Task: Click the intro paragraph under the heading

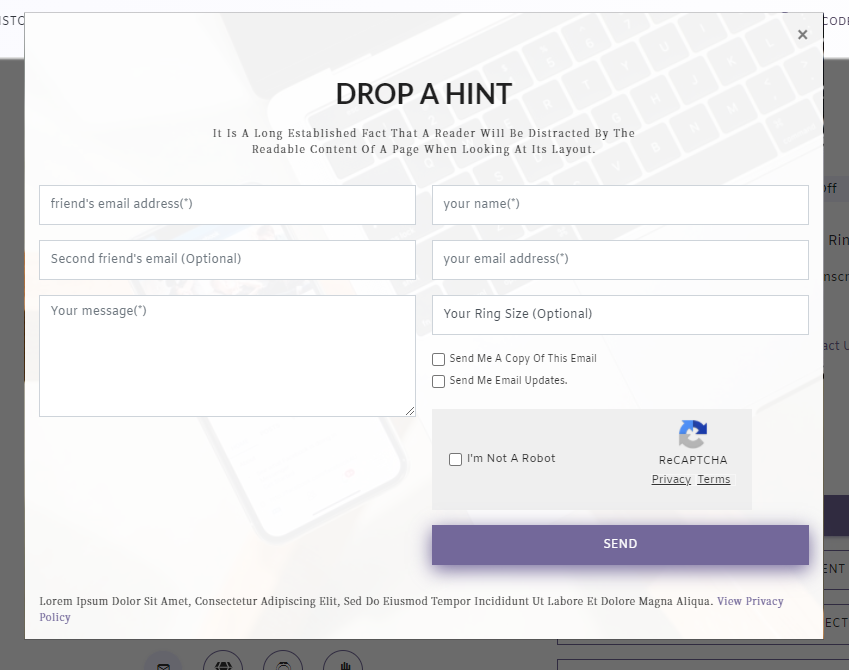Action: click(x=424, y=141)
